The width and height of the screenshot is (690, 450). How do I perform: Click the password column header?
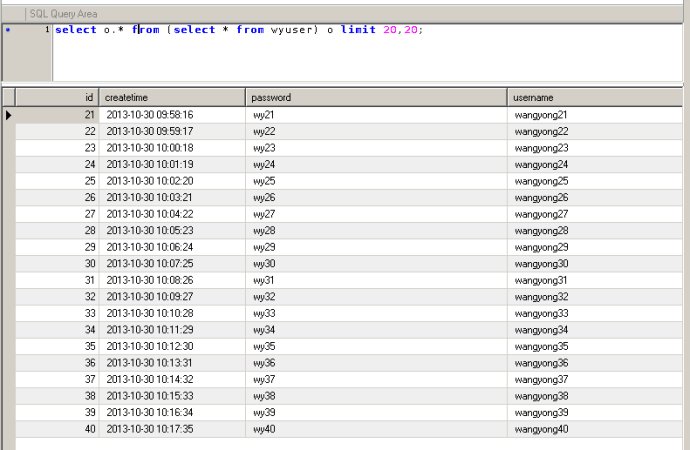(x=376, y=97)
